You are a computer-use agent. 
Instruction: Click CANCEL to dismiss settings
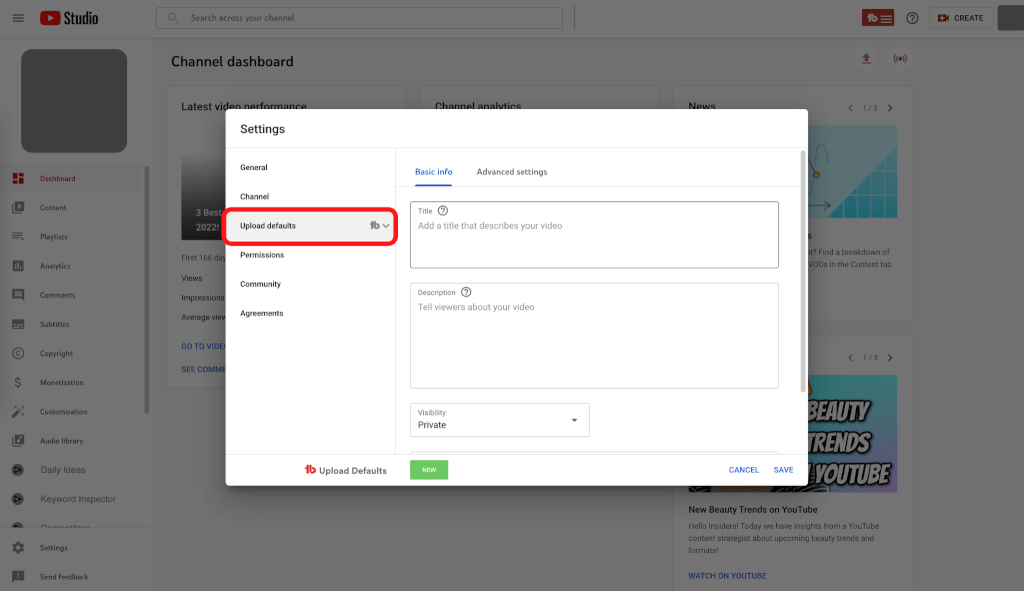click(743, 470)
